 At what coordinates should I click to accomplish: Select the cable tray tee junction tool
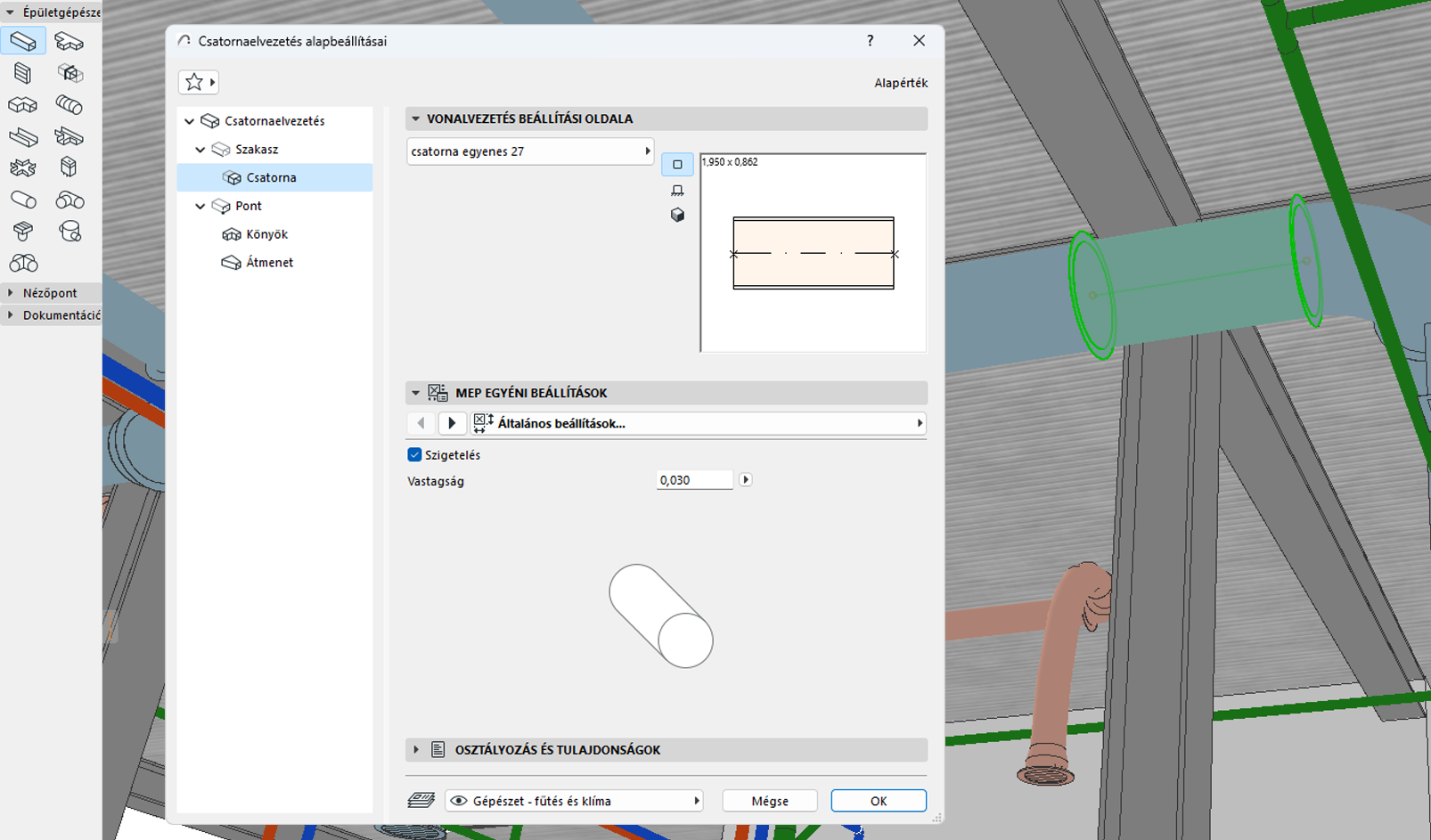point(69,136)
